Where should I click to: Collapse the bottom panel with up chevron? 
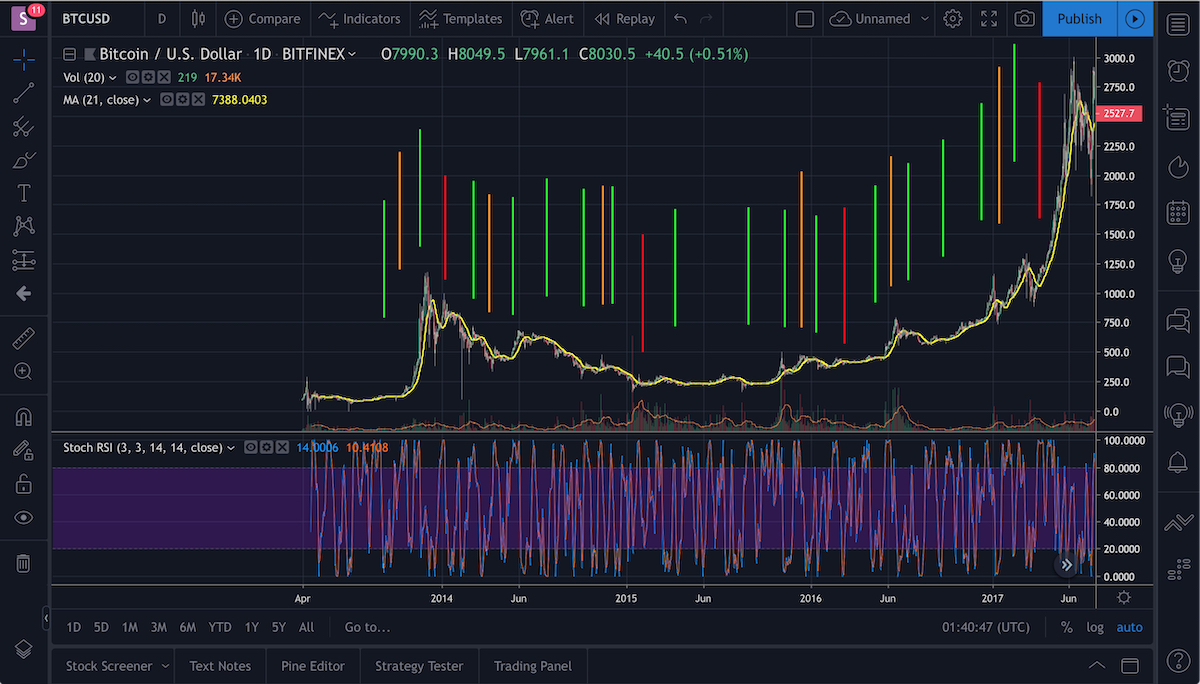(x=1097, y=666)
